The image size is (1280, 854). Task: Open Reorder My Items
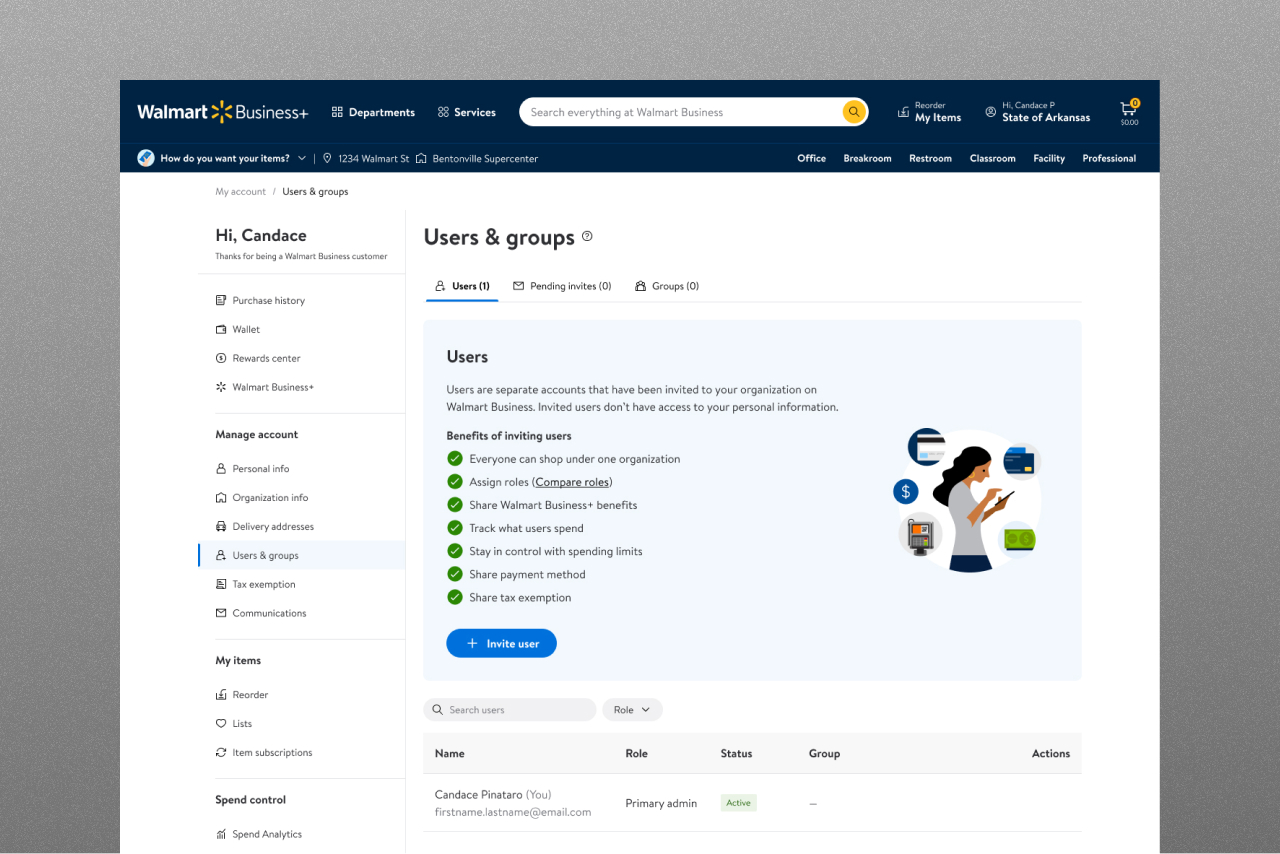click(929, 111)
